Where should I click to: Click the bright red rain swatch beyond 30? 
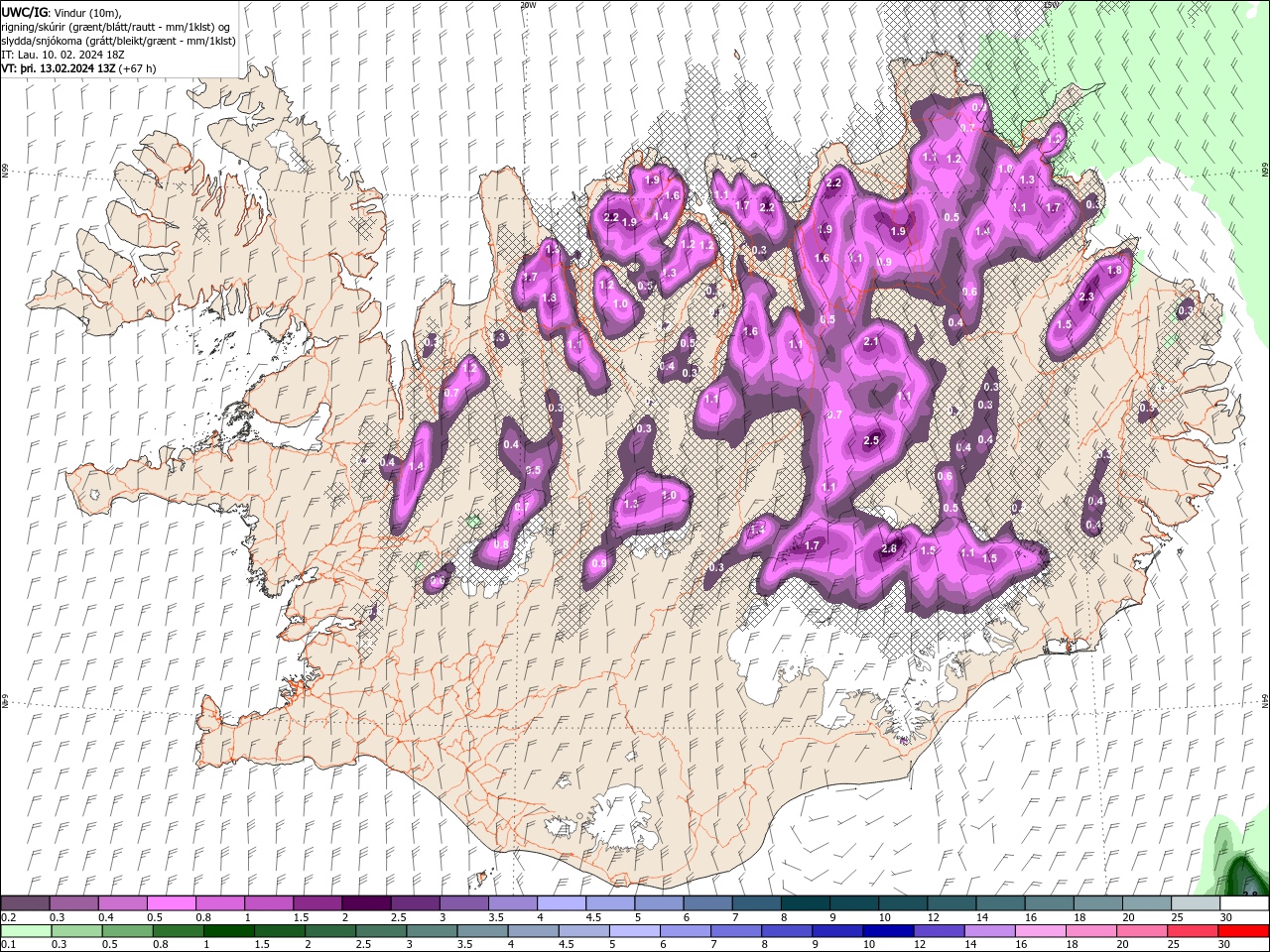(1244, 931)
